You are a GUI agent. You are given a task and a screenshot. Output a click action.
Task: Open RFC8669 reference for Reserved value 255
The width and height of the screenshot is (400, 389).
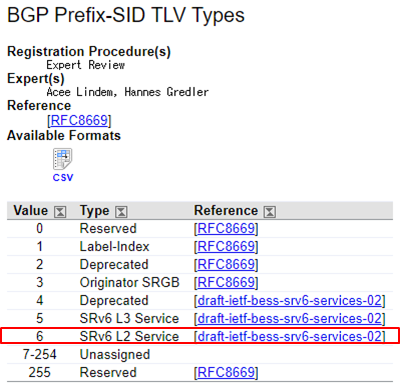click(x=226, y=373)
